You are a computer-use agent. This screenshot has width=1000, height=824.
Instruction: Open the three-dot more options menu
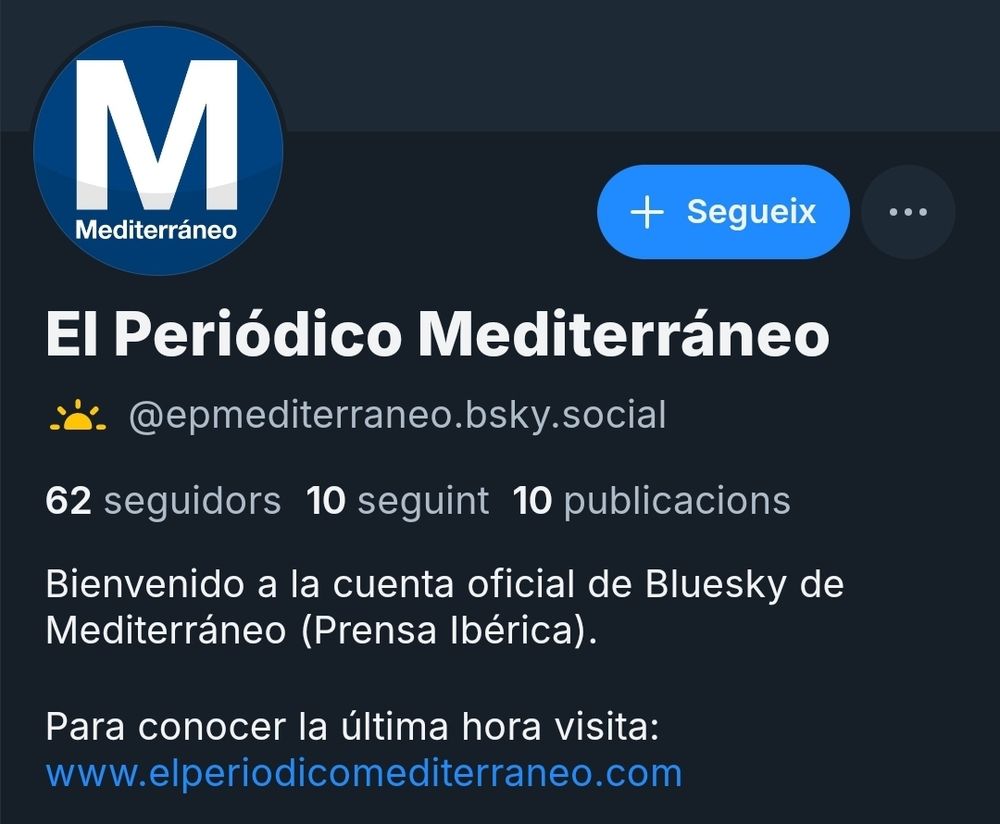point(908,212)
